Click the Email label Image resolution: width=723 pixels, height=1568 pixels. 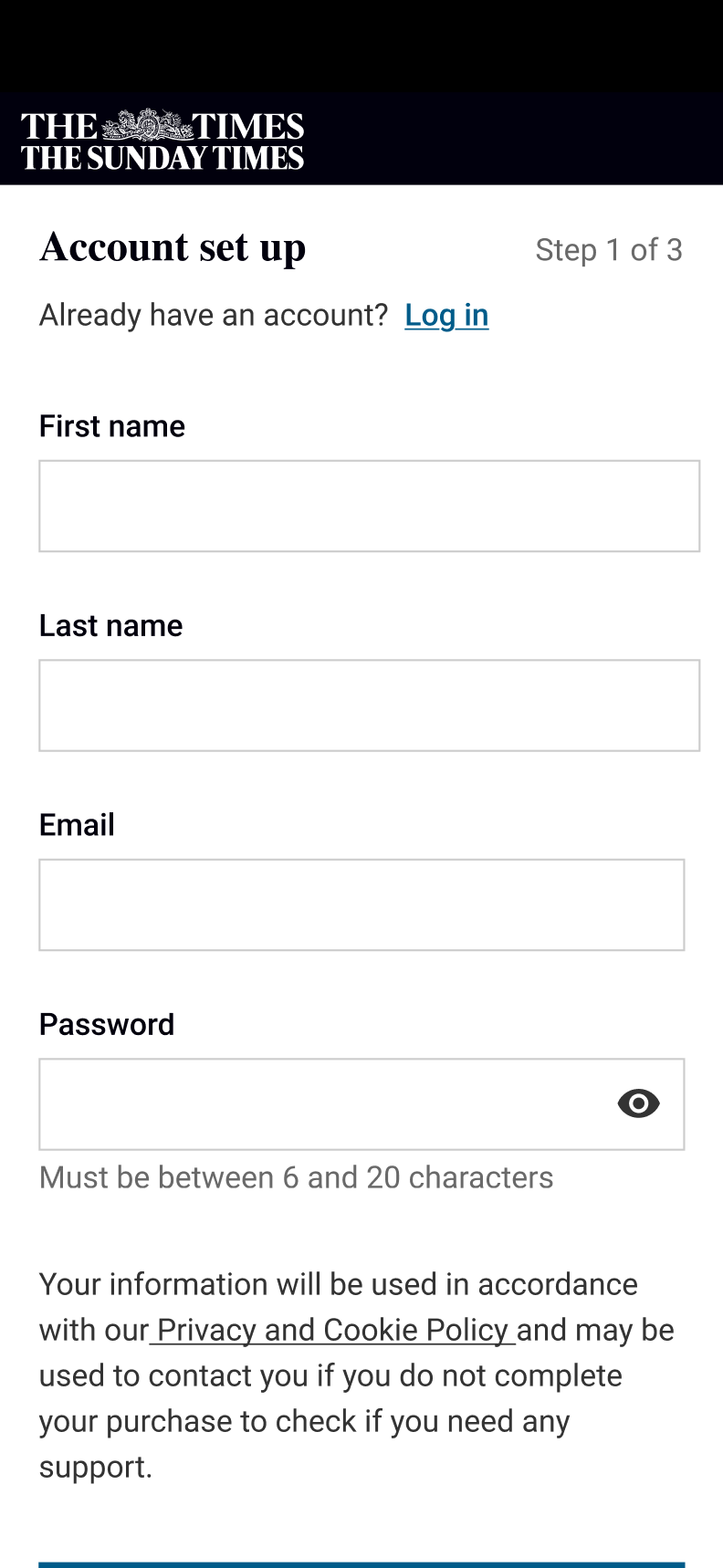[x=77, y=825]
